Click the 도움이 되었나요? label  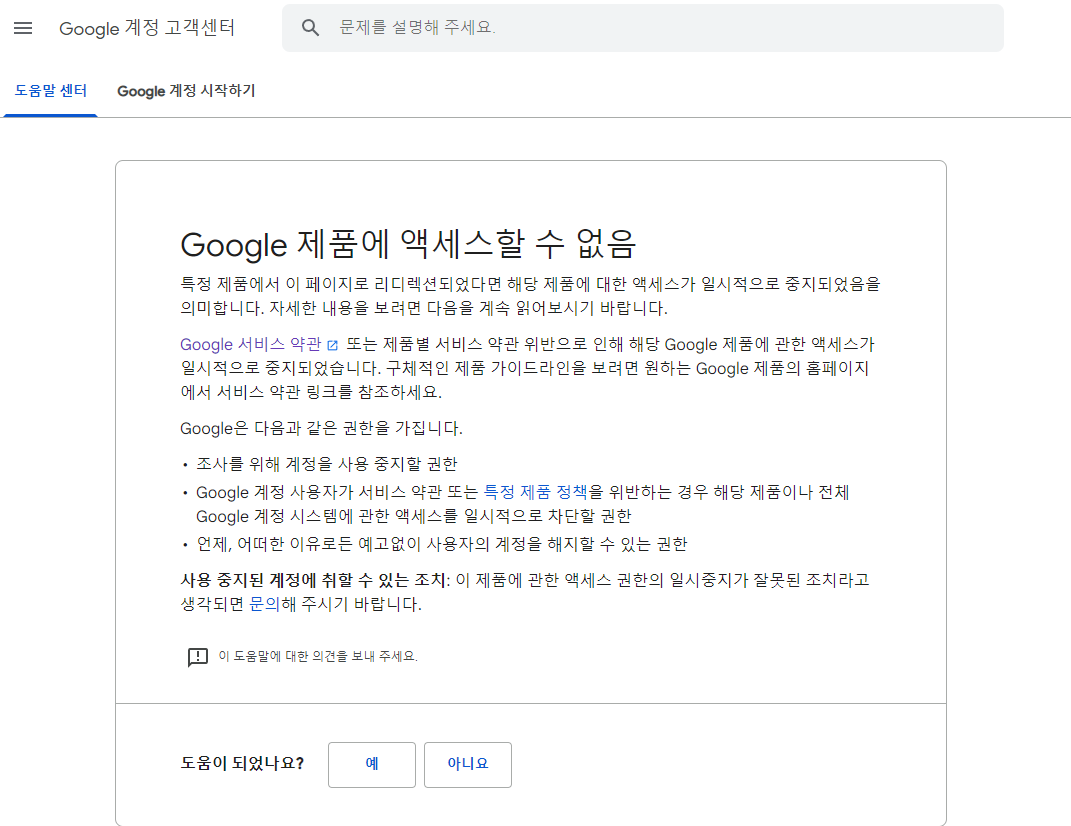242,763
